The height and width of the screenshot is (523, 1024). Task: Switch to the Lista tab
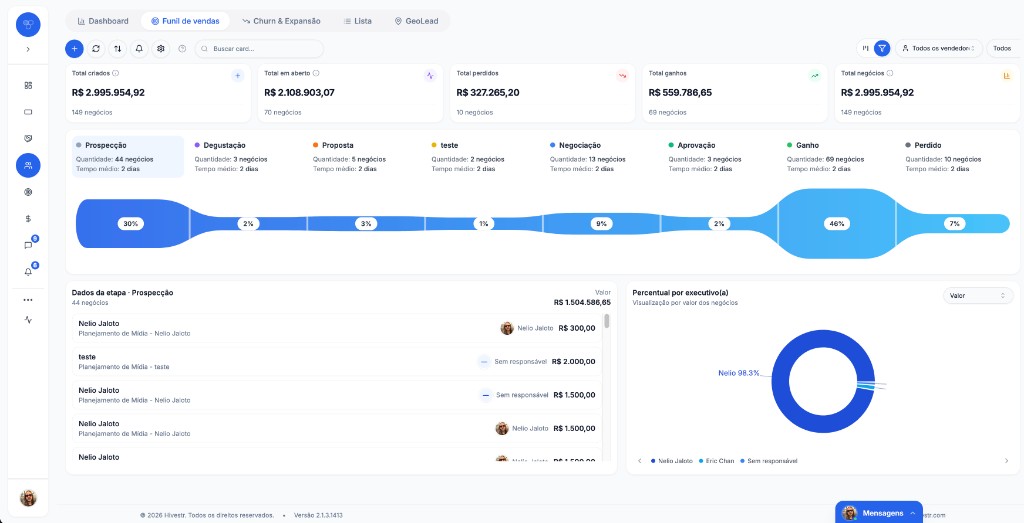point(358,21)
